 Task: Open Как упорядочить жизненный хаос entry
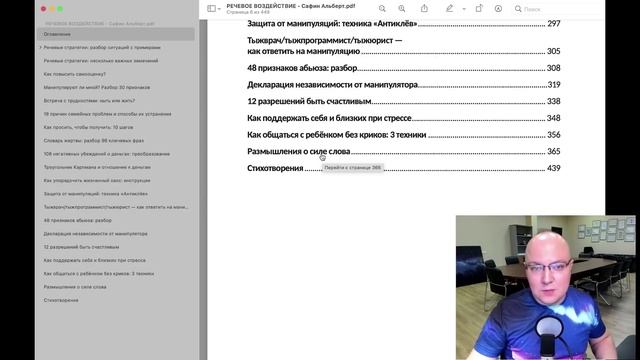(x=97, y=180)
